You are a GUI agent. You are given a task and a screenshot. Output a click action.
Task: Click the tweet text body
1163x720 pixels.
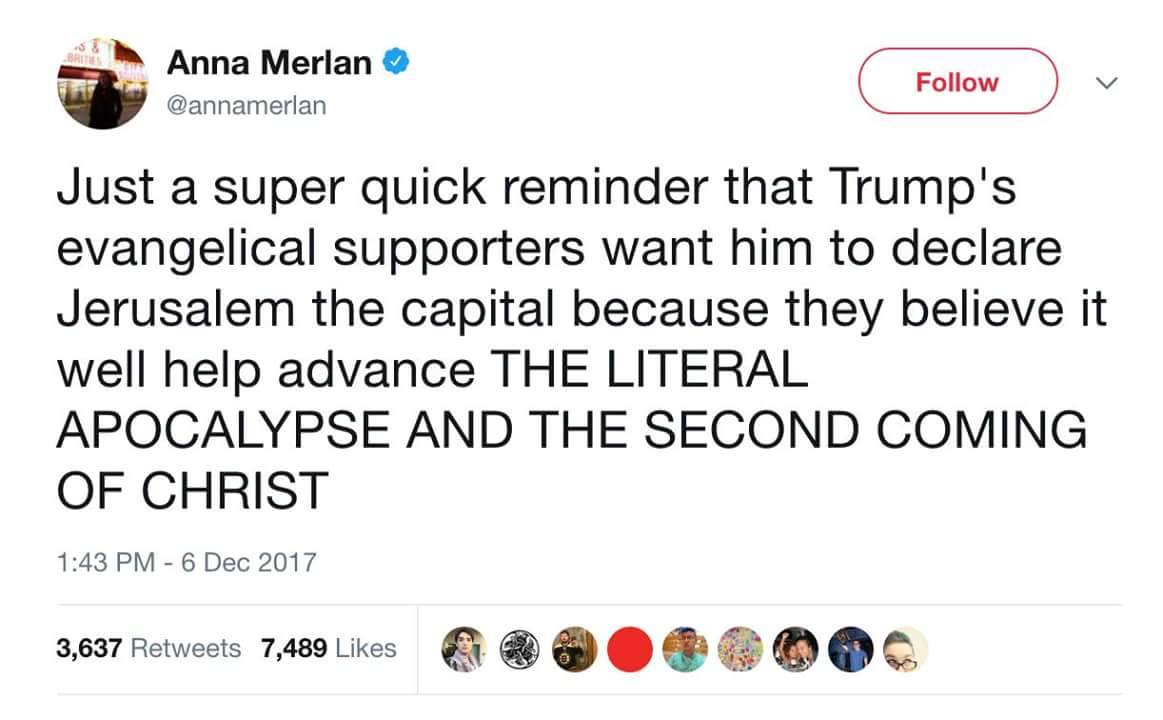(570, 340)
